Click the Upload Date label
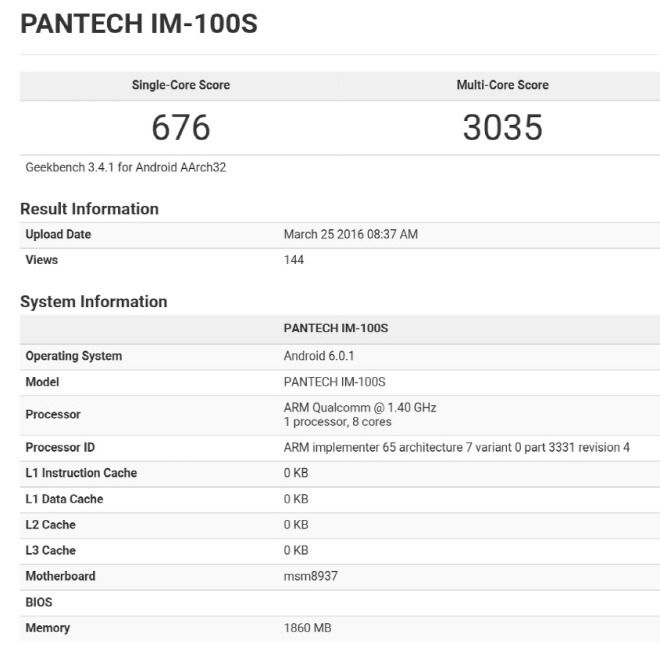This screenshot has width=660, height=649. (58, 234)
